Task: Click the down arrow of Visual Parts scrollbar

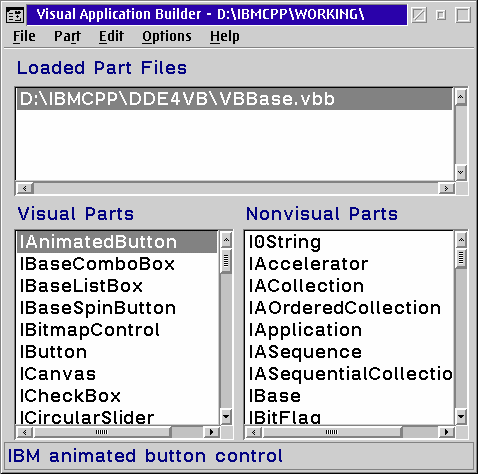Action: (x=226, y=416)
